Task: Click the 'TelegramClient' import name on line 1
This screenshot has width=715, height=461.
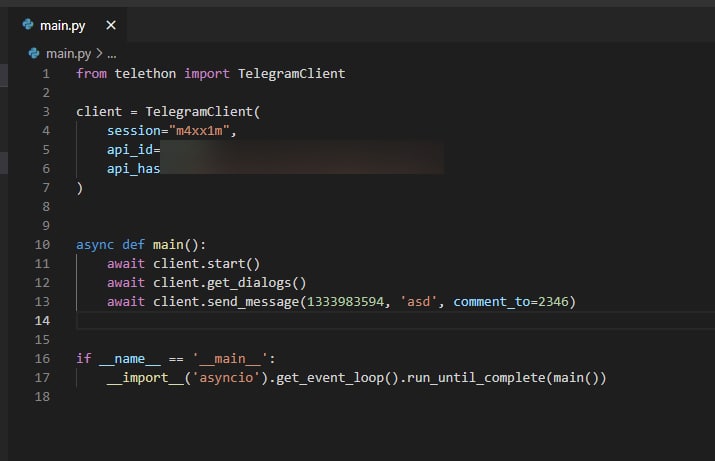Action: coord(291,73)
